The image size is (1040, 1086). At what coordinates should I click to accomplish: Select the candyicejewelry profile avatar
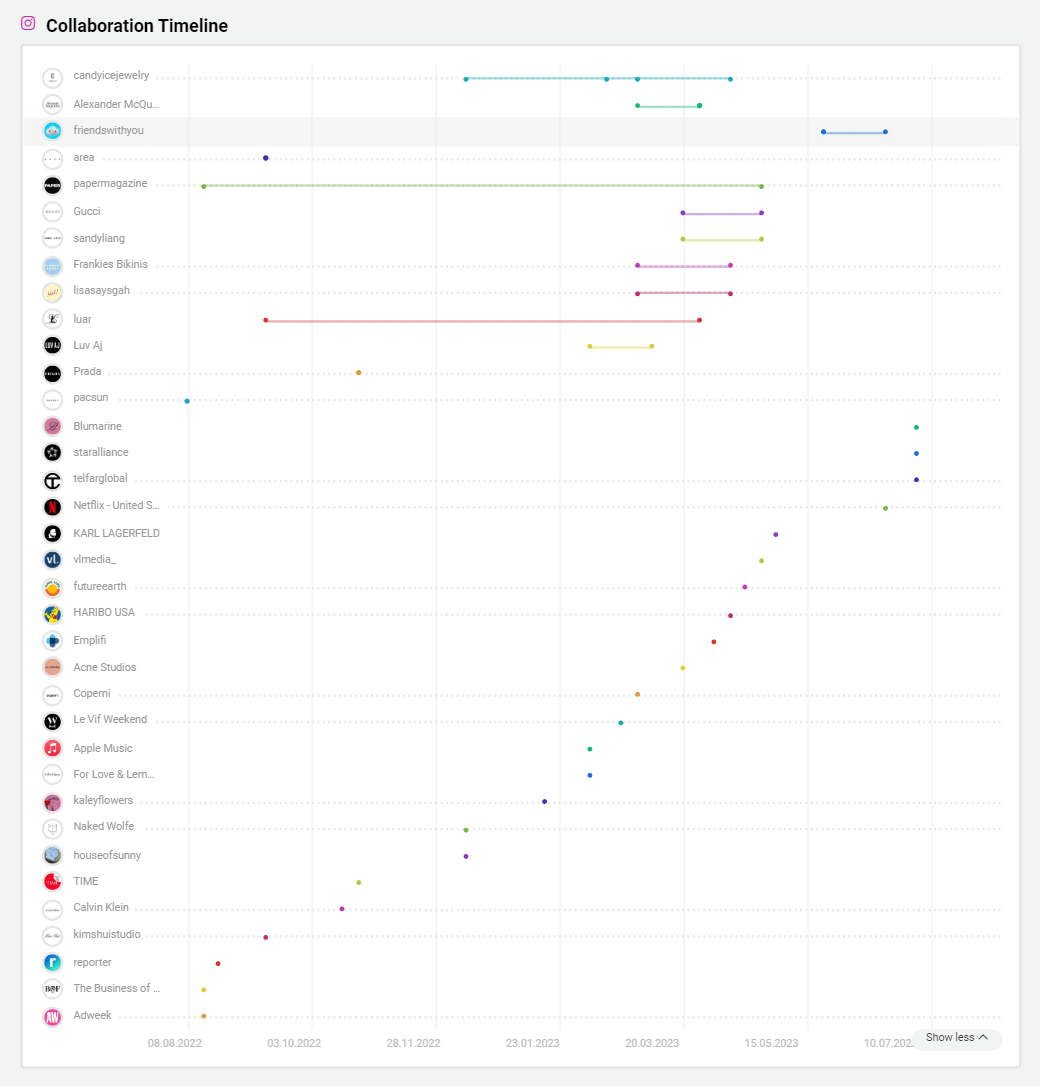click(x=51, y=76)
